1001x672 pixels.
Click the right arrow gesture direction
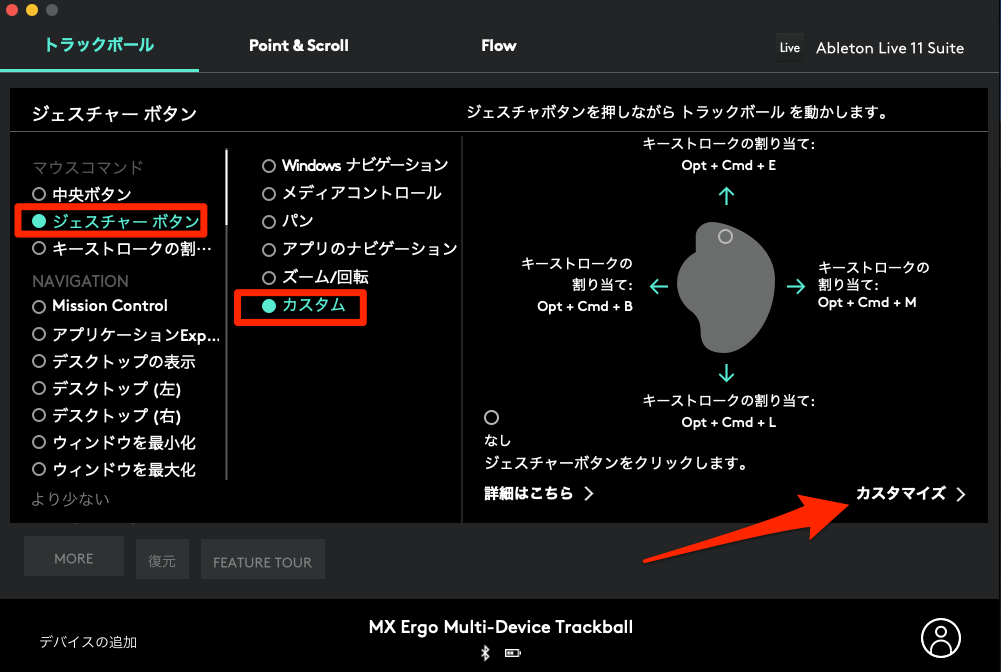[x=795, y=287]
